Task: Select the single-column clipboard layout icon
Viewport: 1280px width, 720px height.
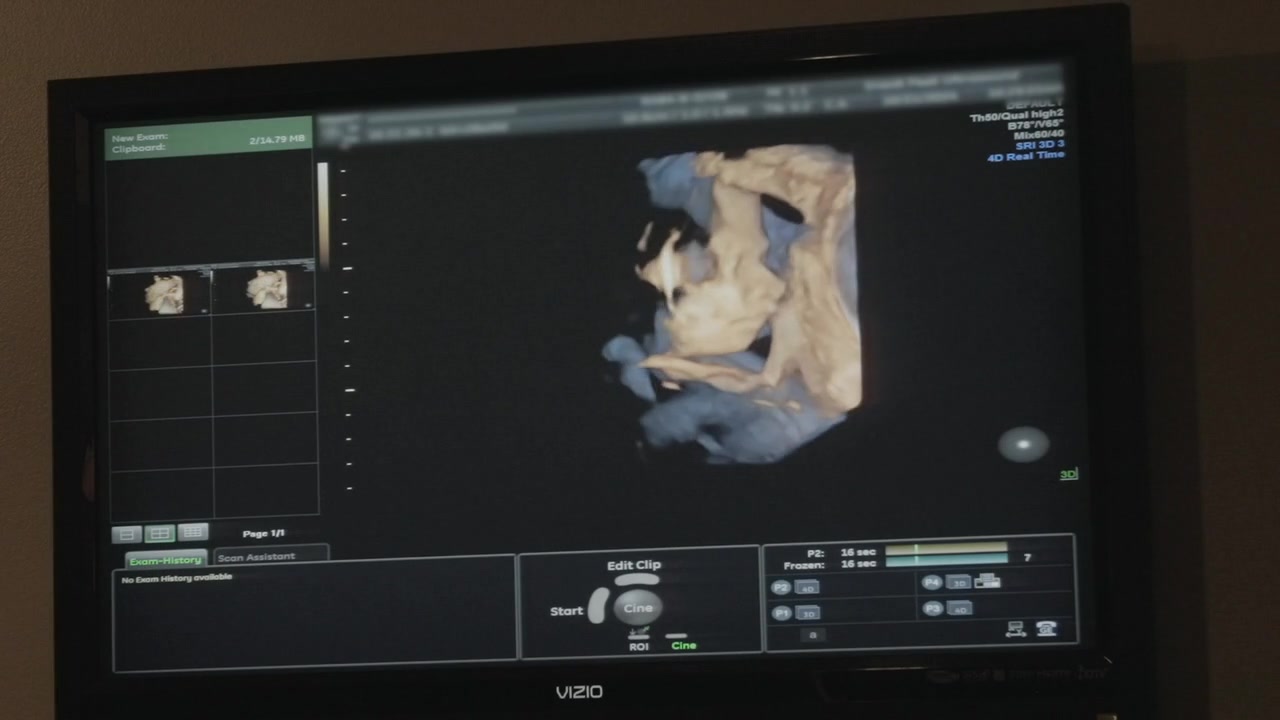Action: click(126, 534)
